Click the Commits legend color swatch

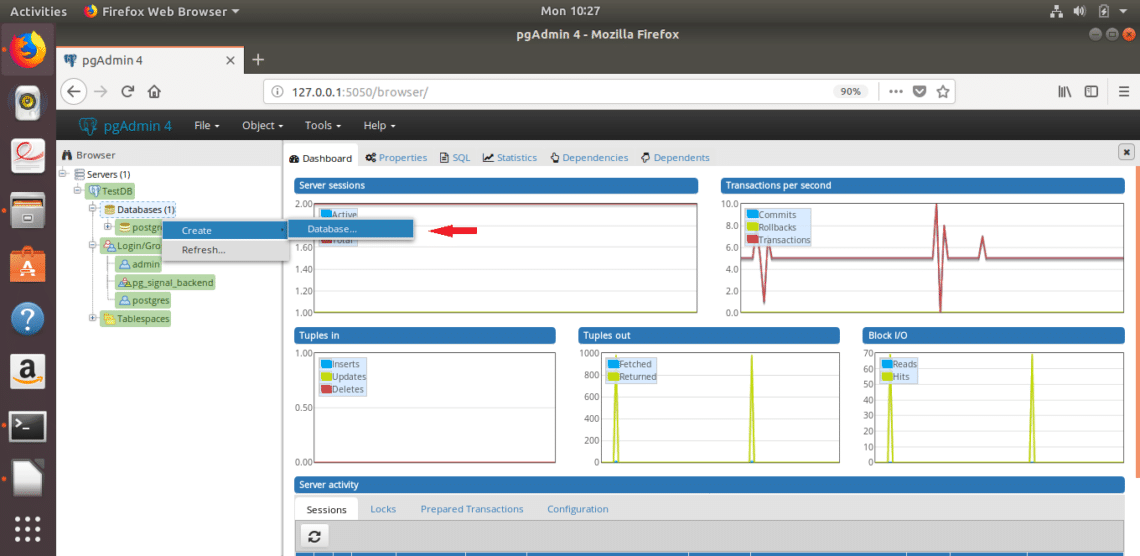pyautogui.click(x=752, y=215)
